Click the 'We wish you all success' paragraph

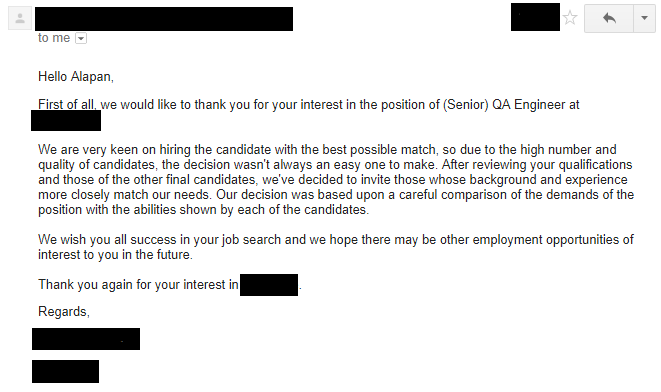pos(336,247)
